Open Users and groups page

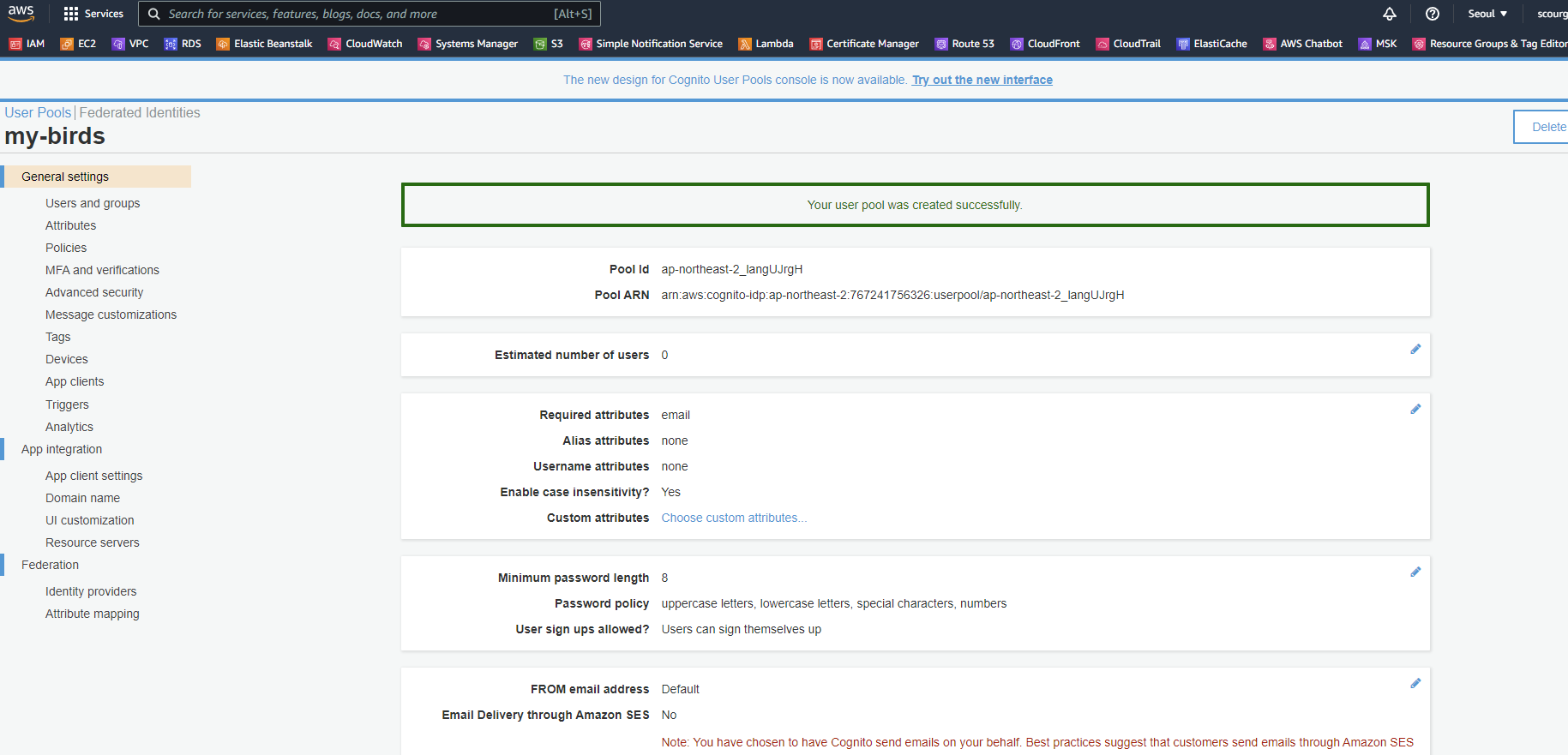pyautogui.click(x=93, y=203)
